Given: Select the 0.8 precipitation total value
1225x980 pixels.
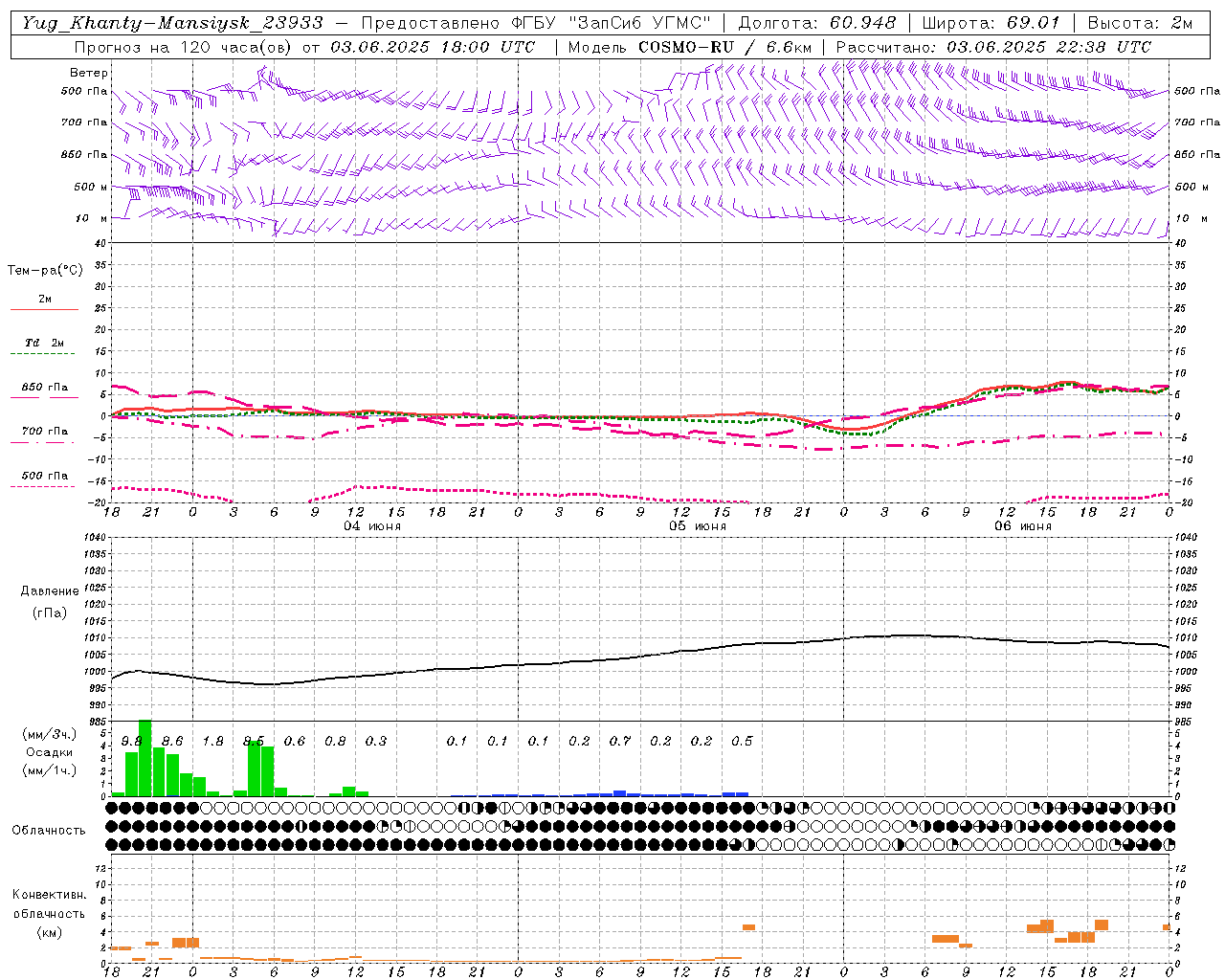Looking at the screenshot, I should (335, 742).
